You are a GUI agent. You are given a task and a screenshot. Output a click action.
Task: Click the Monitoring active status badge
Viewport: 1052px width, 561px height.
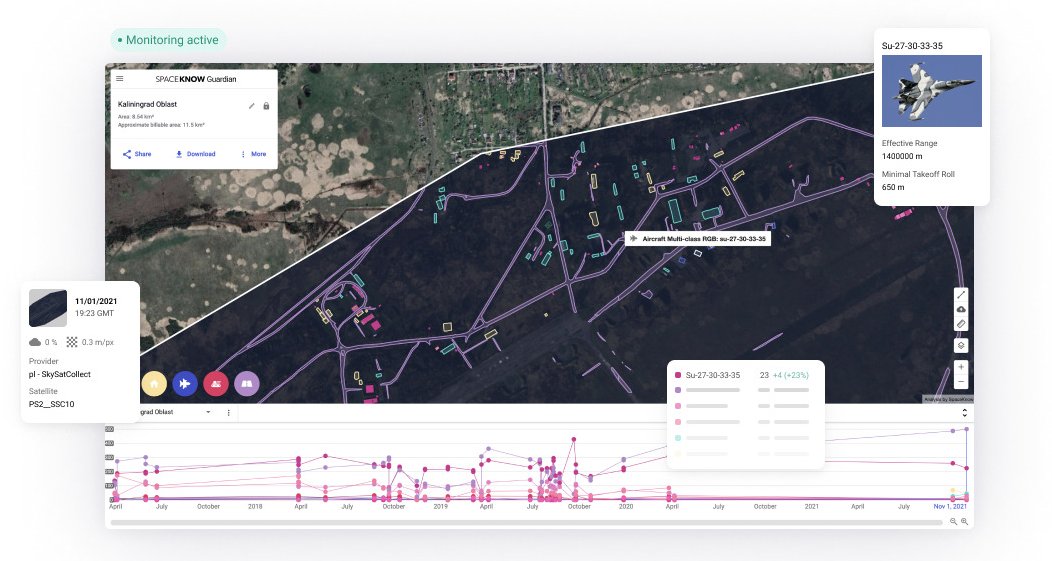[168, 40]
